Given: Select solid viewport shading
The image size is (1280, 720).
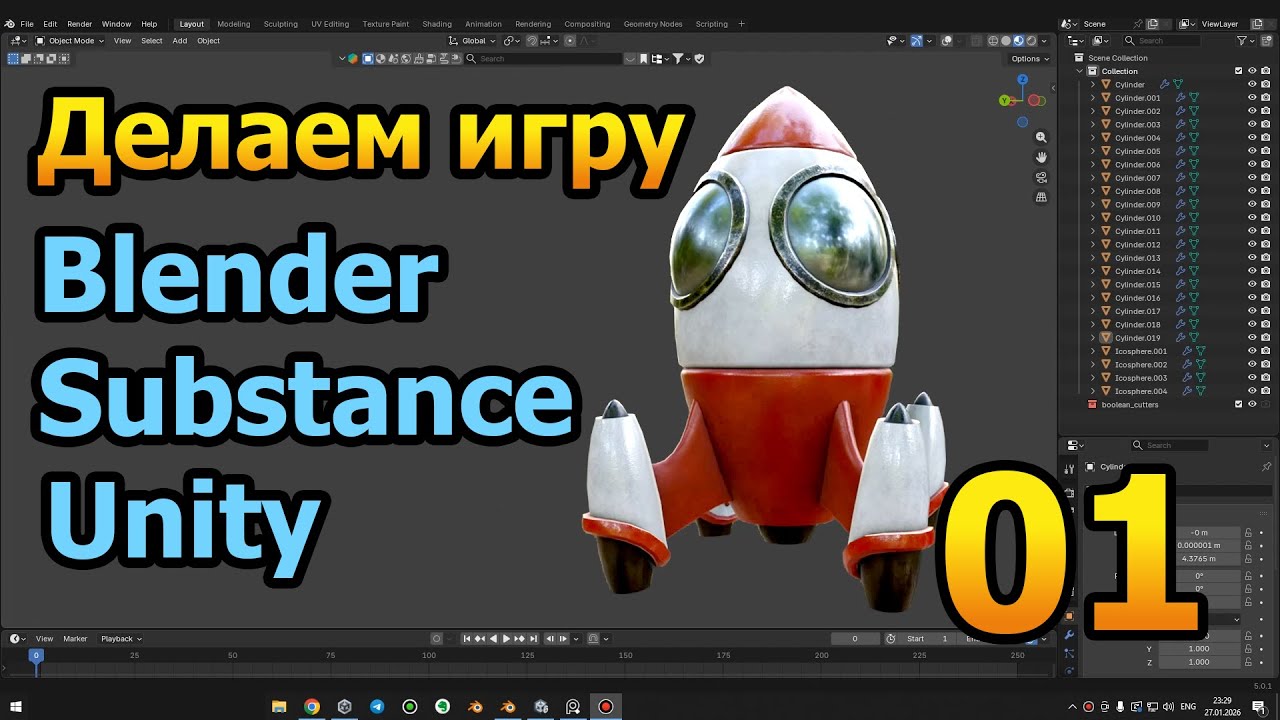Looking at the screenshot, I should (x=1006, y=41).
